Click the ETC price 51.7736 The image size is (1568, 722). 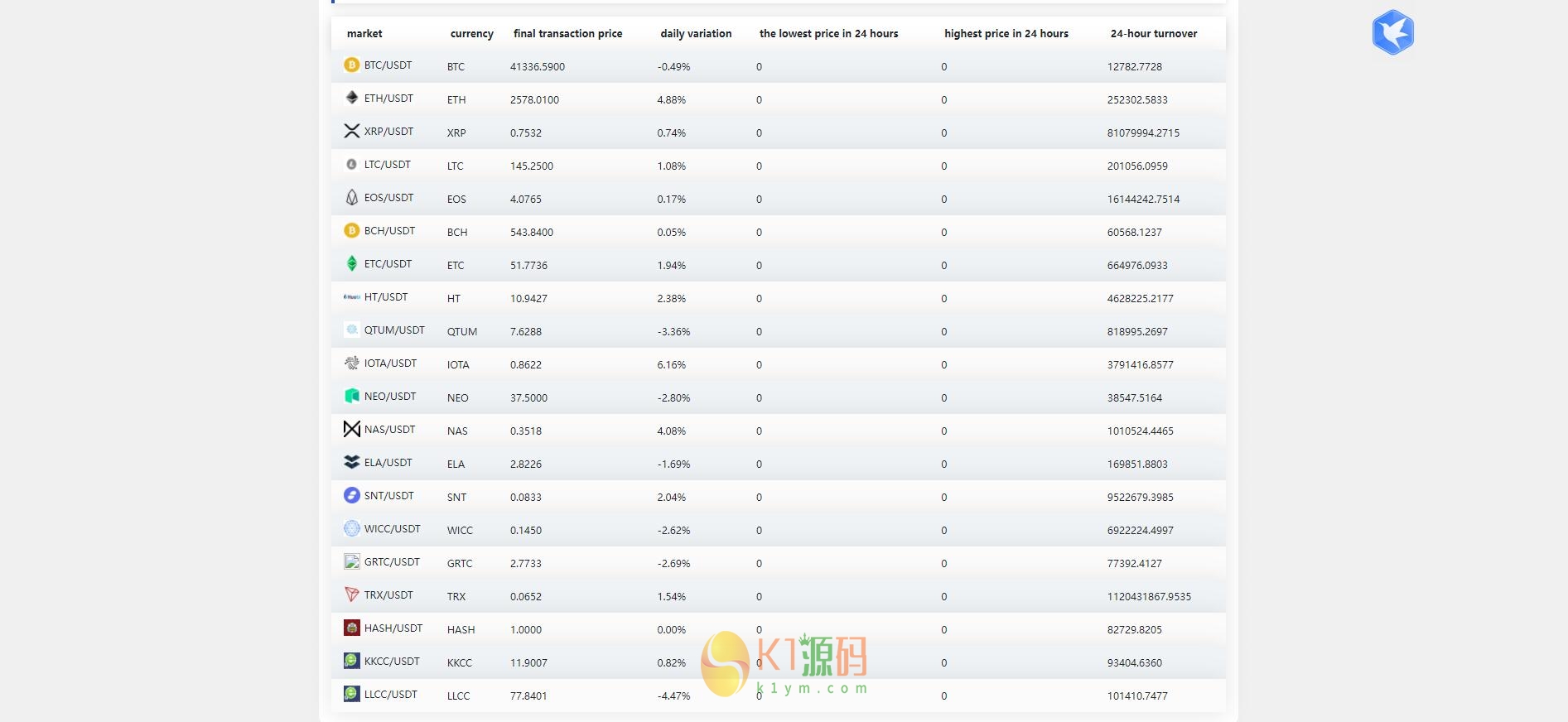pyautogui.click(x=528, y=266)
